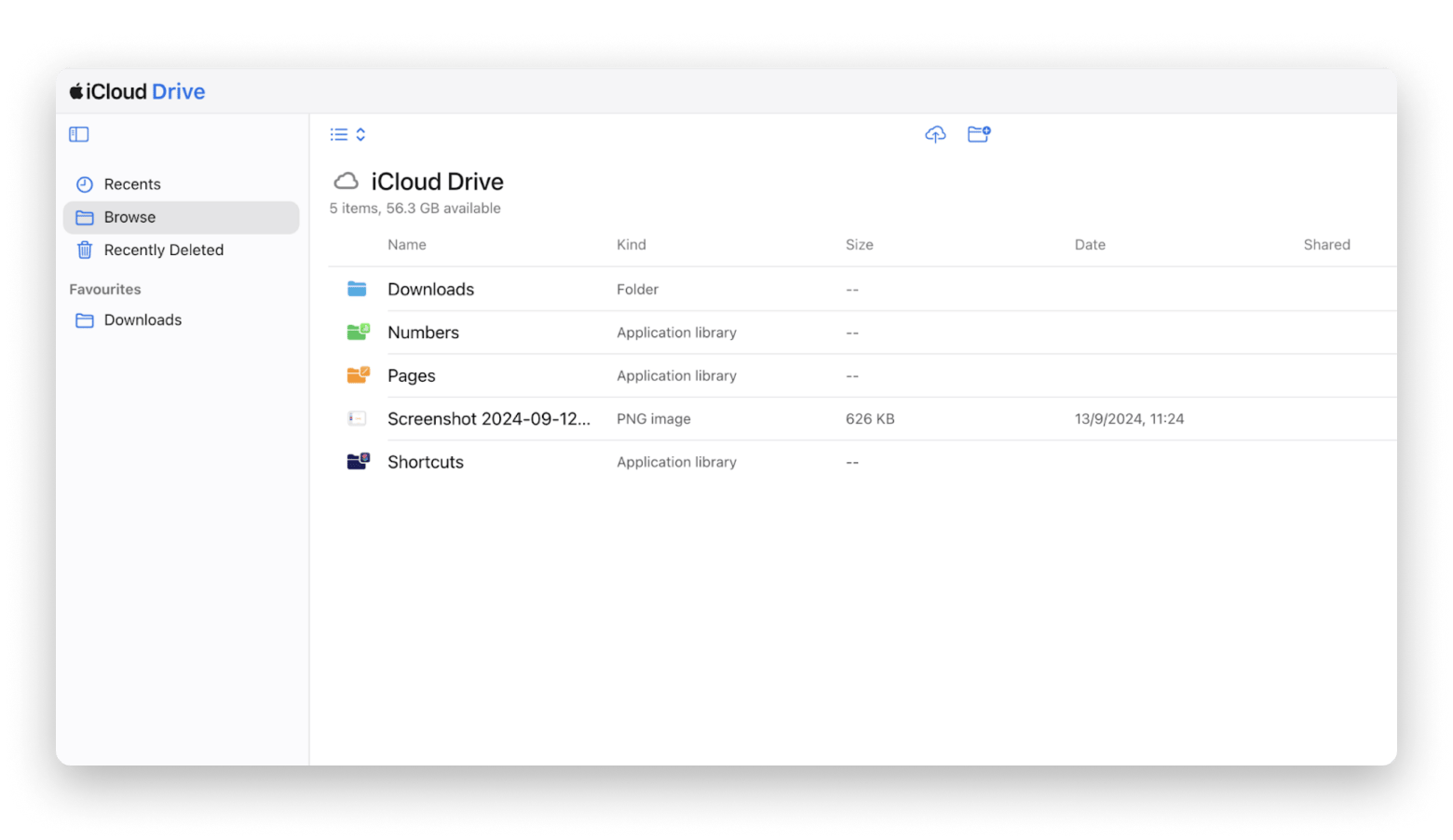This screenshot has height=840, width=1453.
Task: Click the Favourites section header
Action: tap(105, 290)
